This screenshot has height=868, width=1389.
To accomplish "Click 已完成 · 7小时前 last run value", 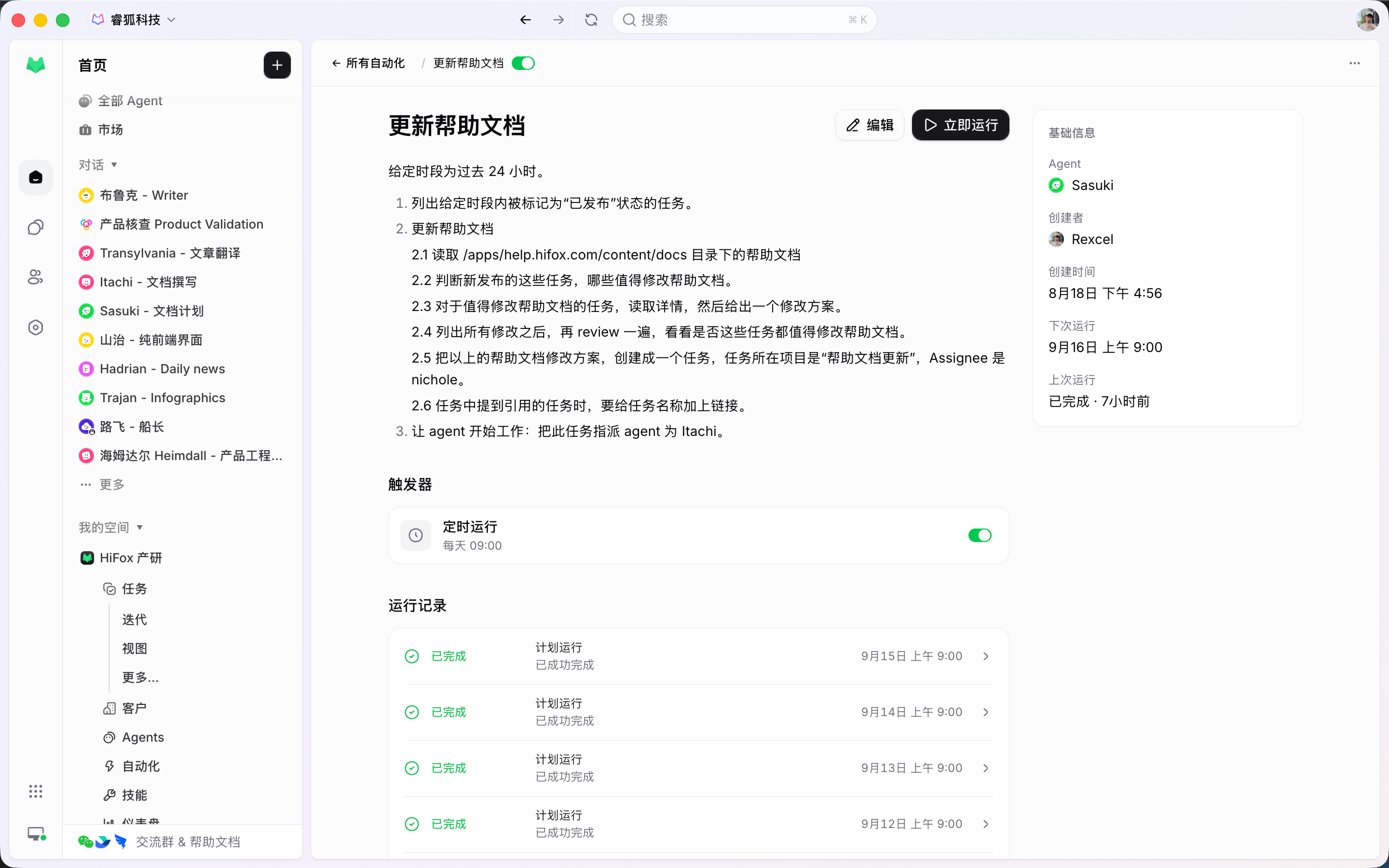I will click(1099, 401).
